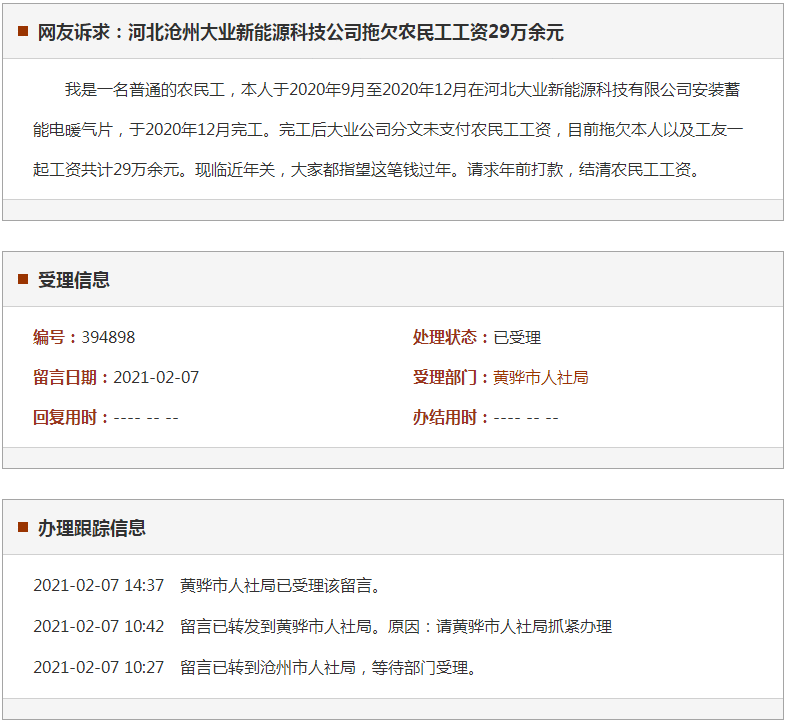
Task: Click the red square icon beside 网友诉求 title
Action: [x=23, y=32]
